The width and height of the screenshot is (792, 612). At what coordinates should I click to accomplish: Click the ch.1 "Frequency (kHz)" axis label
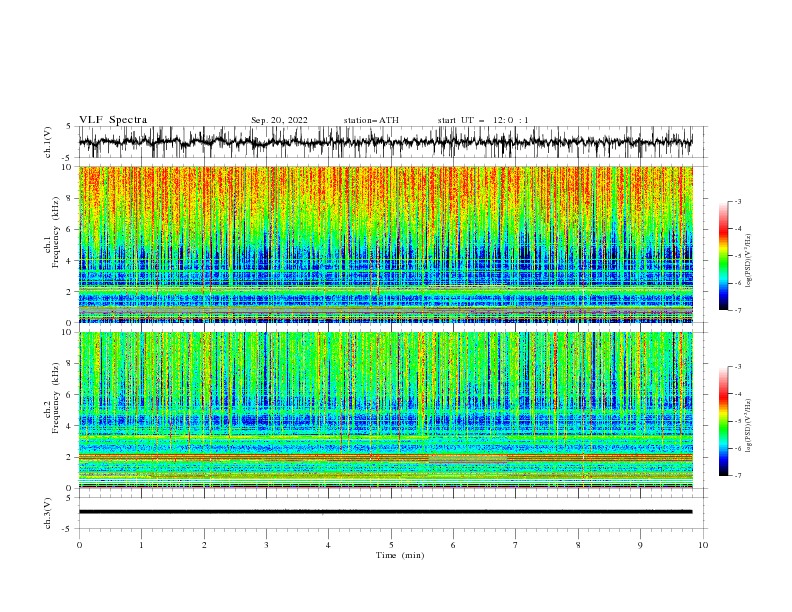click(56, 233)
